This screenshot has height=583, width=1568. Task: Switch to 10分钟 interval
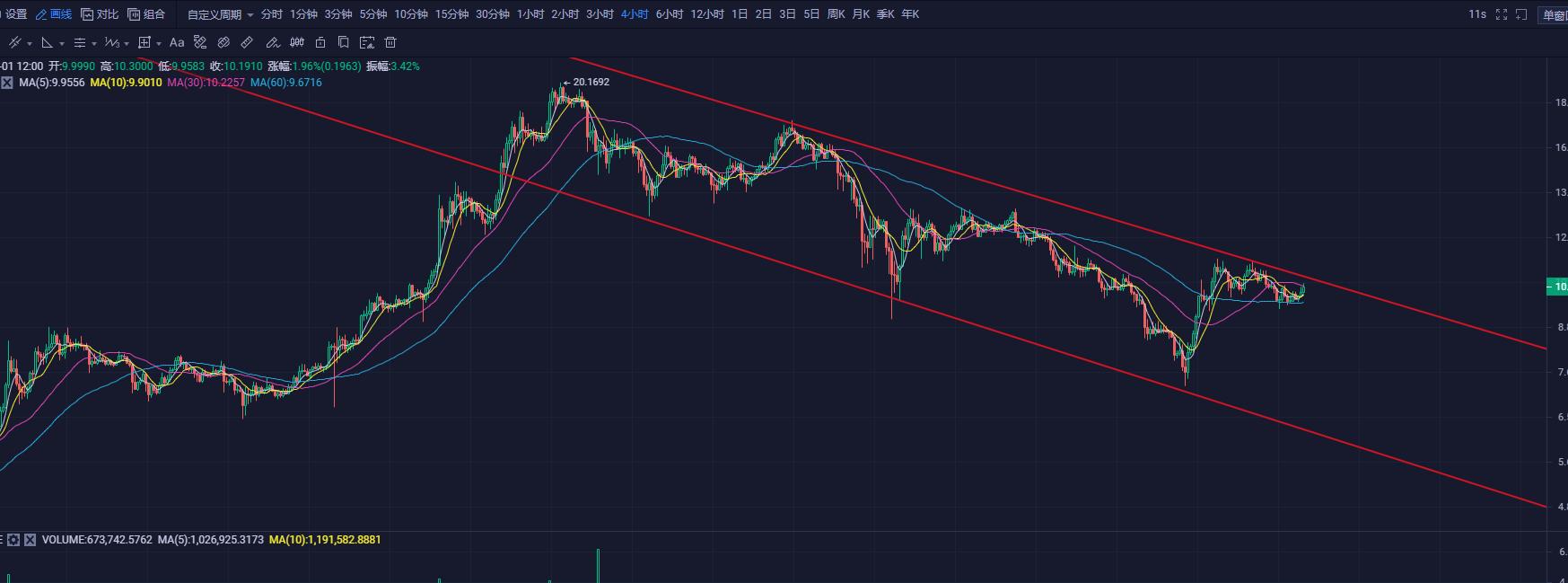(x=411, y=14)
